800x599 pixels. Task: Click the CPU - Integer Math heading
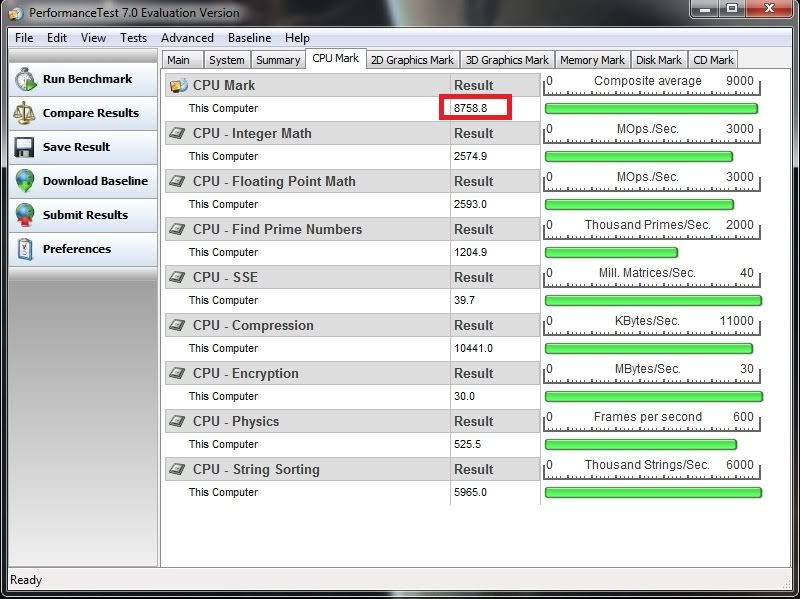coord(252,133)
